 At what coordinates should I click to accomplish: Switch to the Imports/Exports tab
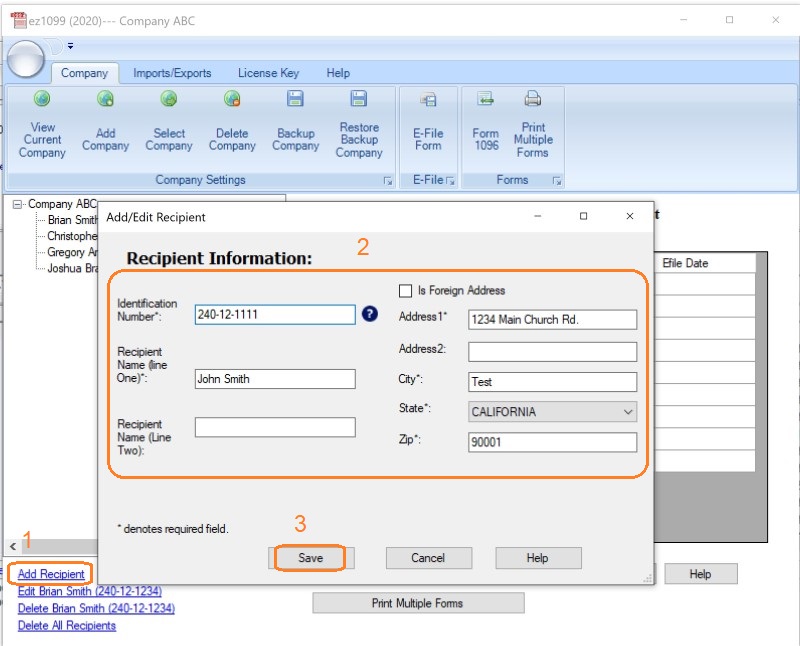tap(172, 73)
